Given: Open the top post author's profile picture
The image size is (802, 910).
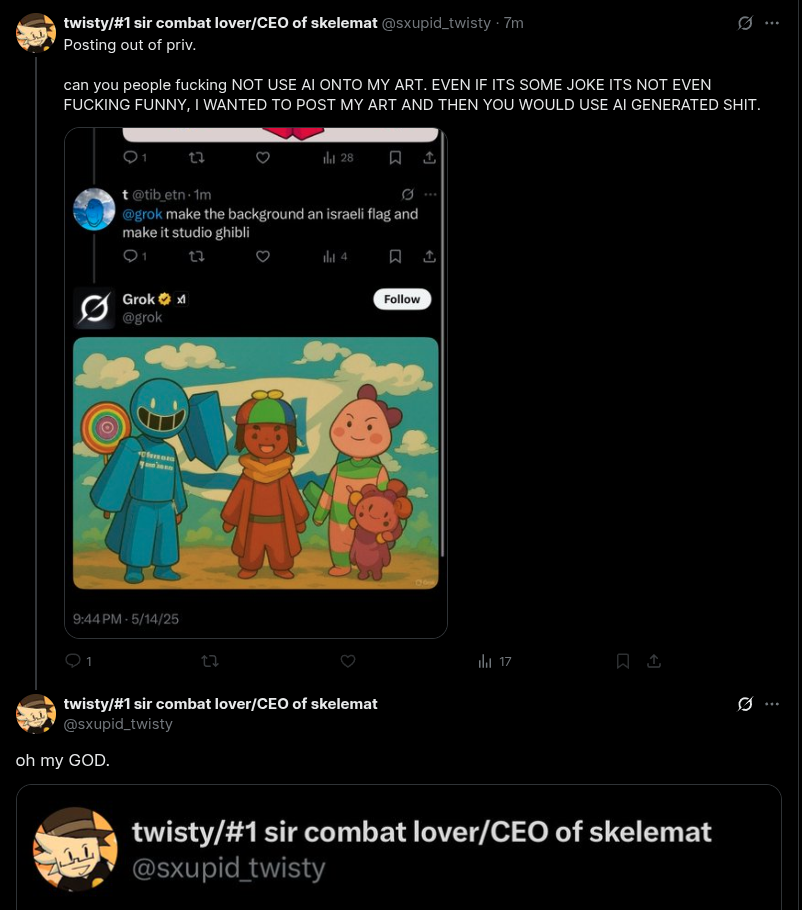Looking at the screenshot, I should [x=36, y=33].
